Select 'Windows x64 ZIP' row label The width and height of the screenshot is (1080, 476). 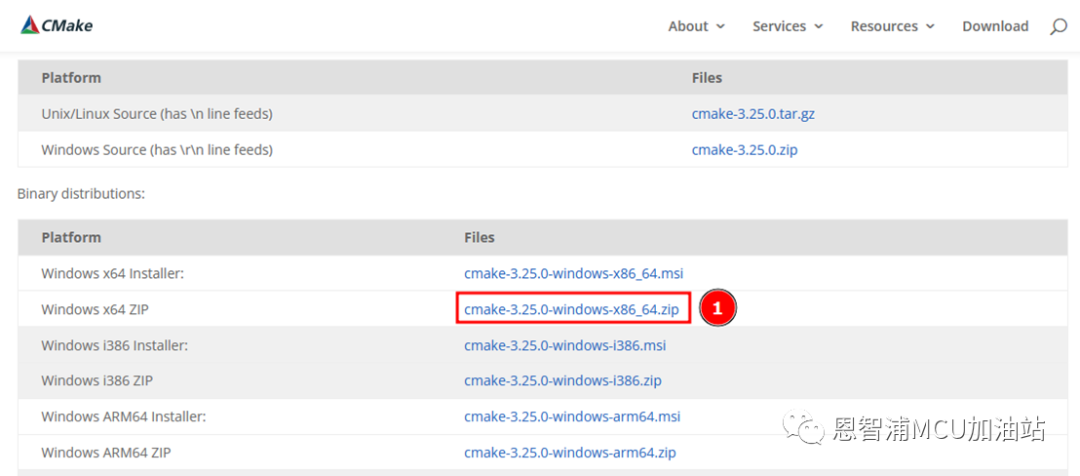click(x=95, y=309)
